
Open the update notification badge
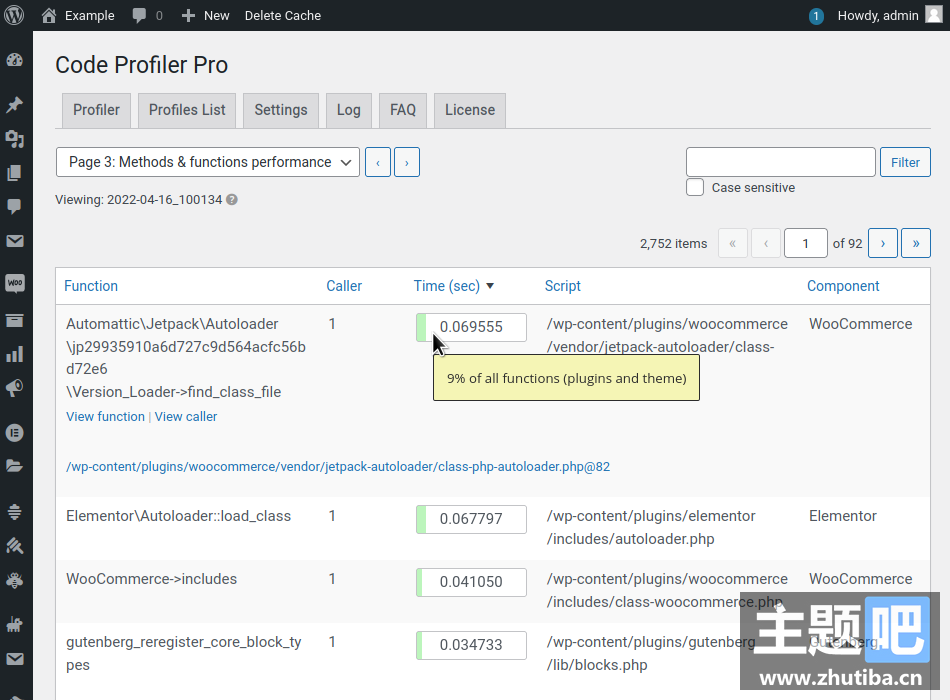[816, 16]
